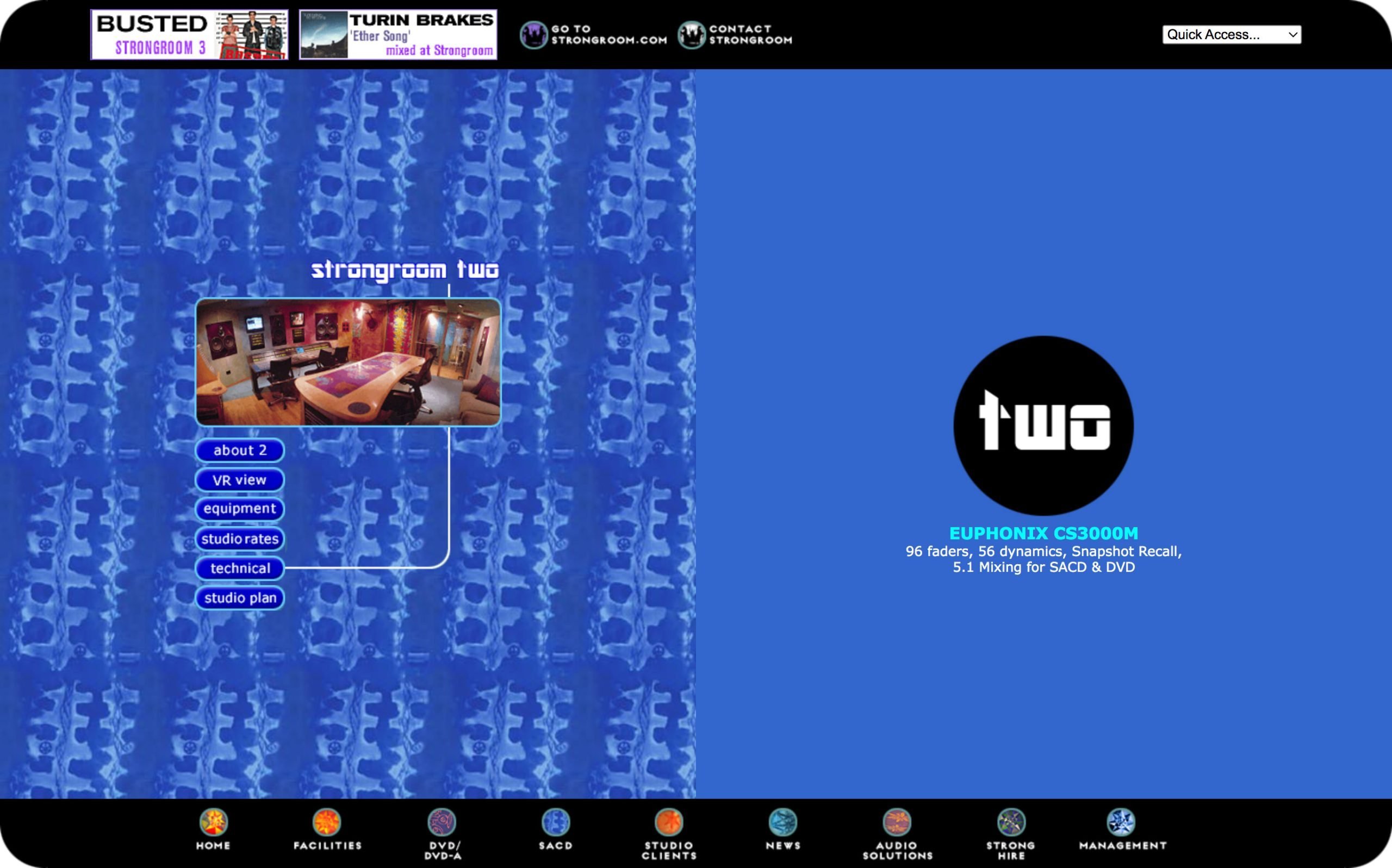Open the Quick Access dropdown

click(x=1231, y=34)
